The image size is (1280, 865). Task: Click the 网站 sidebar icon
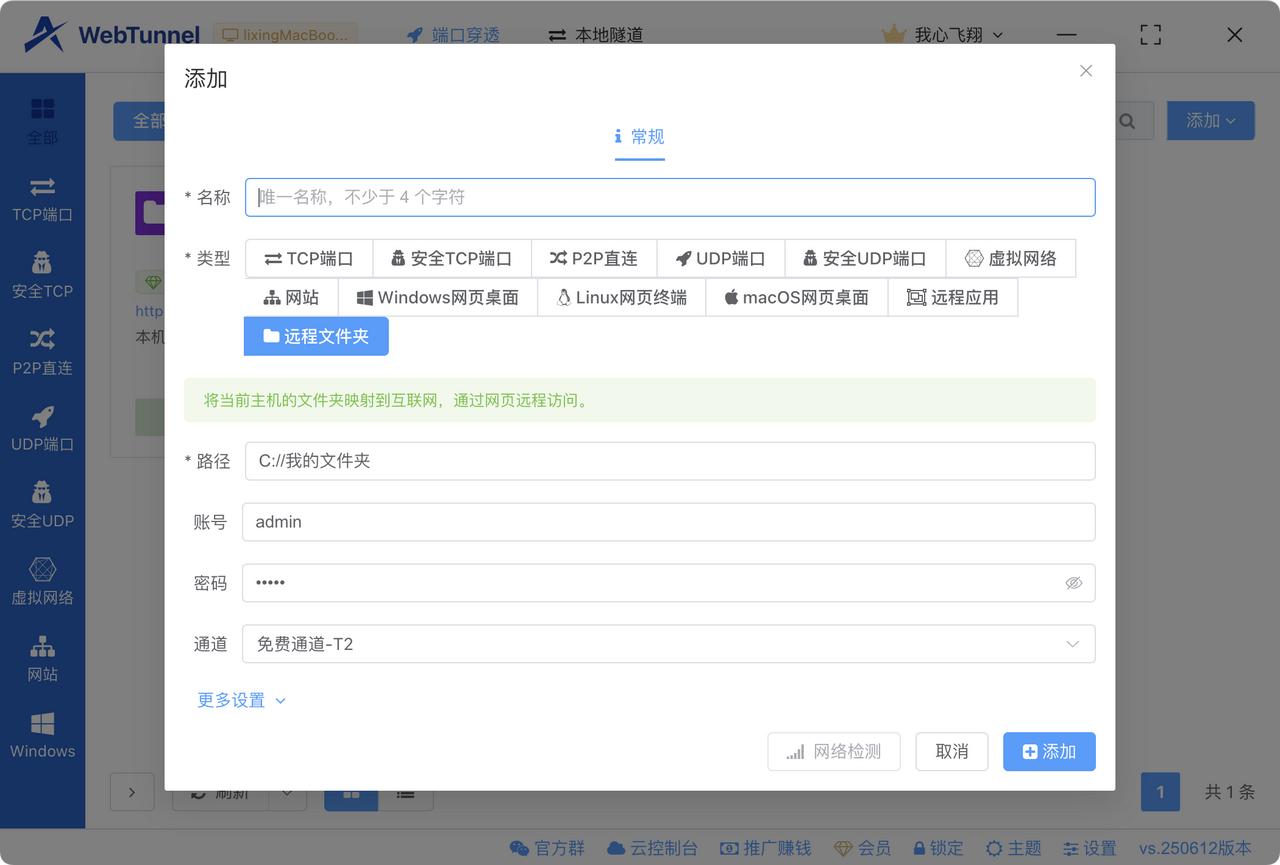(42, 658)
